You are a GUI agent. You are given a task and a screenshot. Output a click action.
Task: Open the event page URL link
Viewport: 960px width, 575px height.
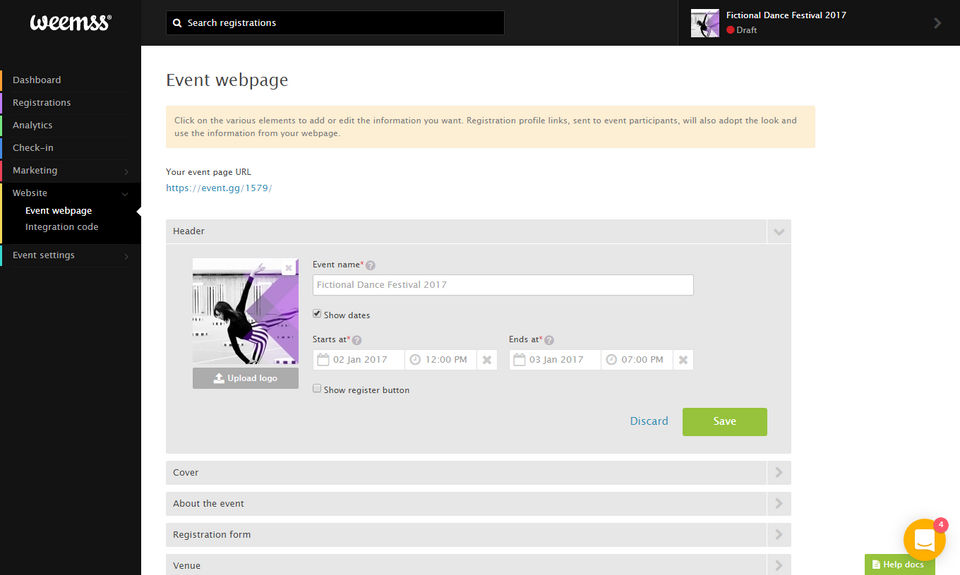pos(219,188)
